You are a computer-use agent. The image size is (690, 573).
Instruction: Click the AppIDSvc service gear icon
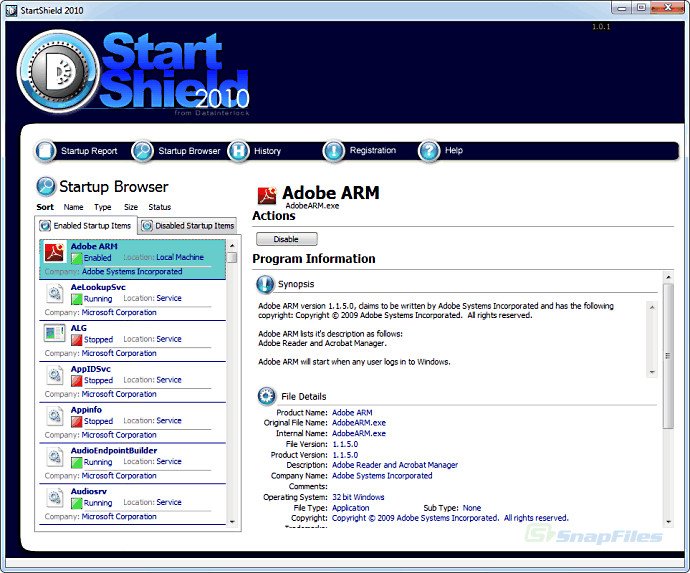click(55, 375)
